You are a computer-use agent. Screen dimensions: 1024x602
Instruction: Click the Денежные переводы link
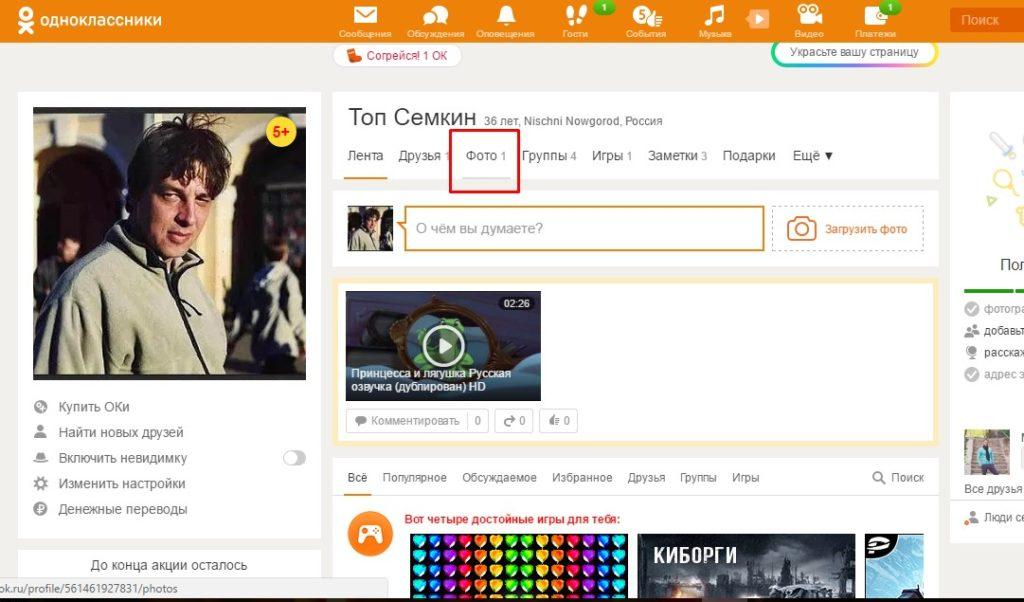pos(123,509)
